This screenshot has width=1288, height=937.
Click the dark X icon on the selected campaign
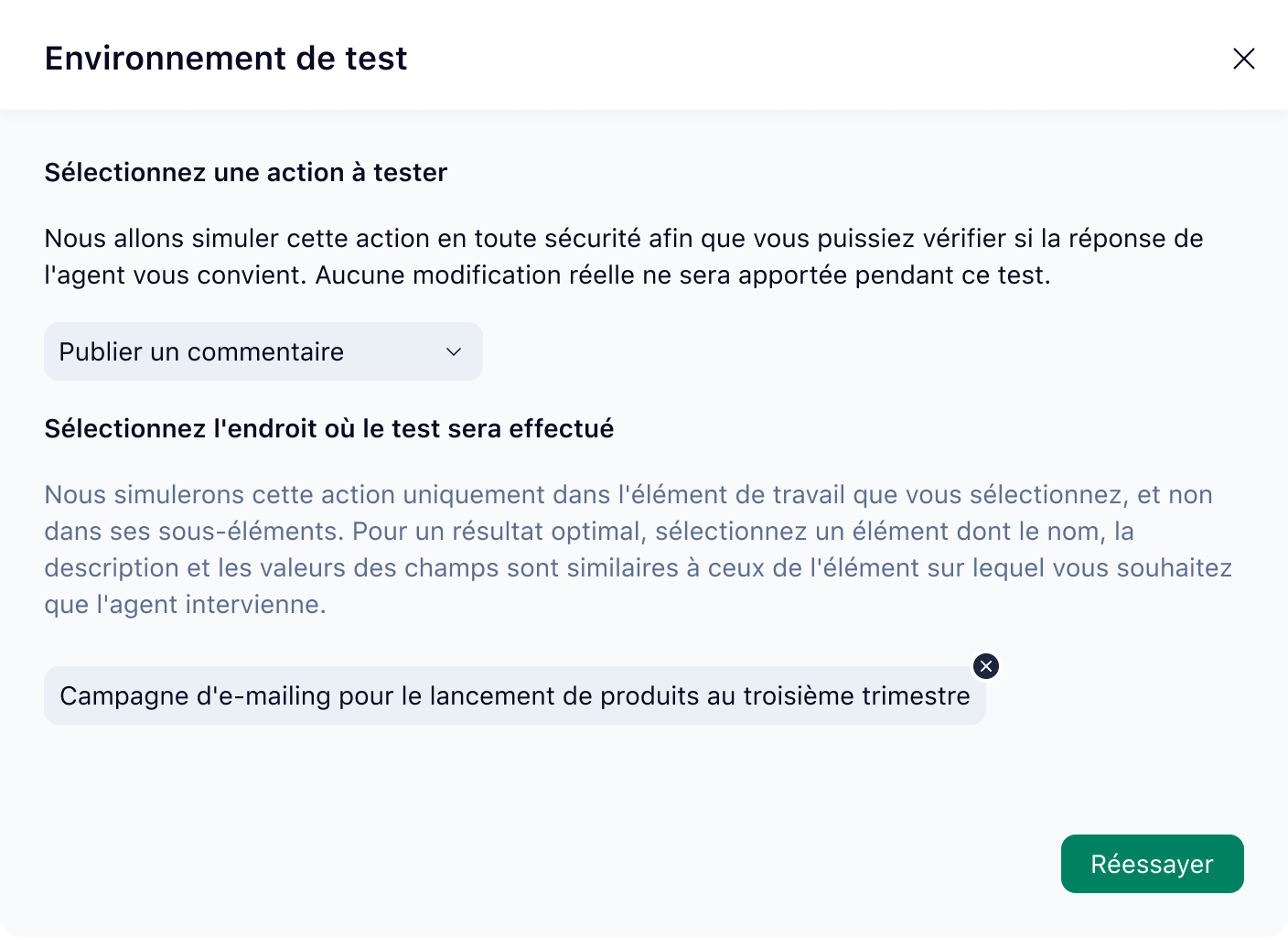pyautogui.click(x=985, y=666)
